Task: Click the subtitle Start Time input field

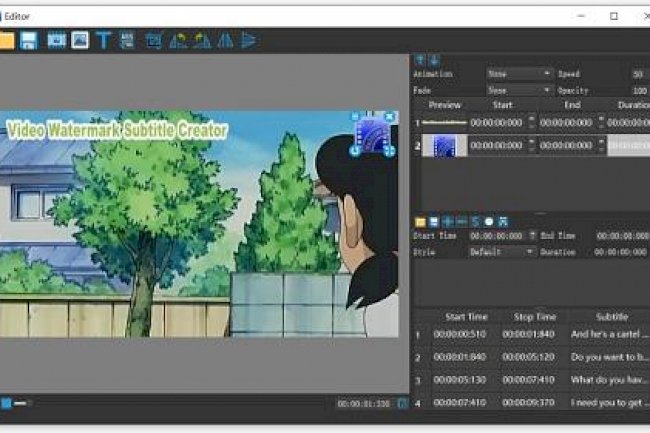Action: click(x=497, y=236)
